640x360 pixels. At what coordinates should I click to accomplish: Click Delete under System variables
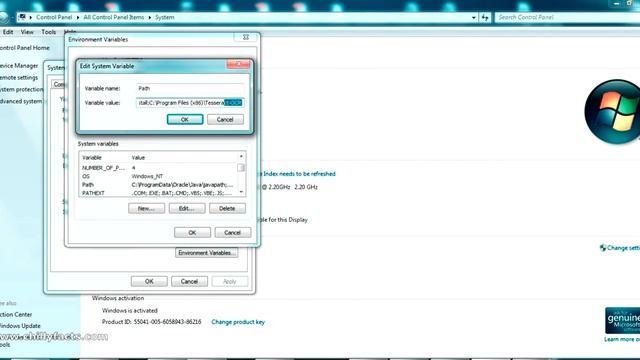[x=227, y=208]
